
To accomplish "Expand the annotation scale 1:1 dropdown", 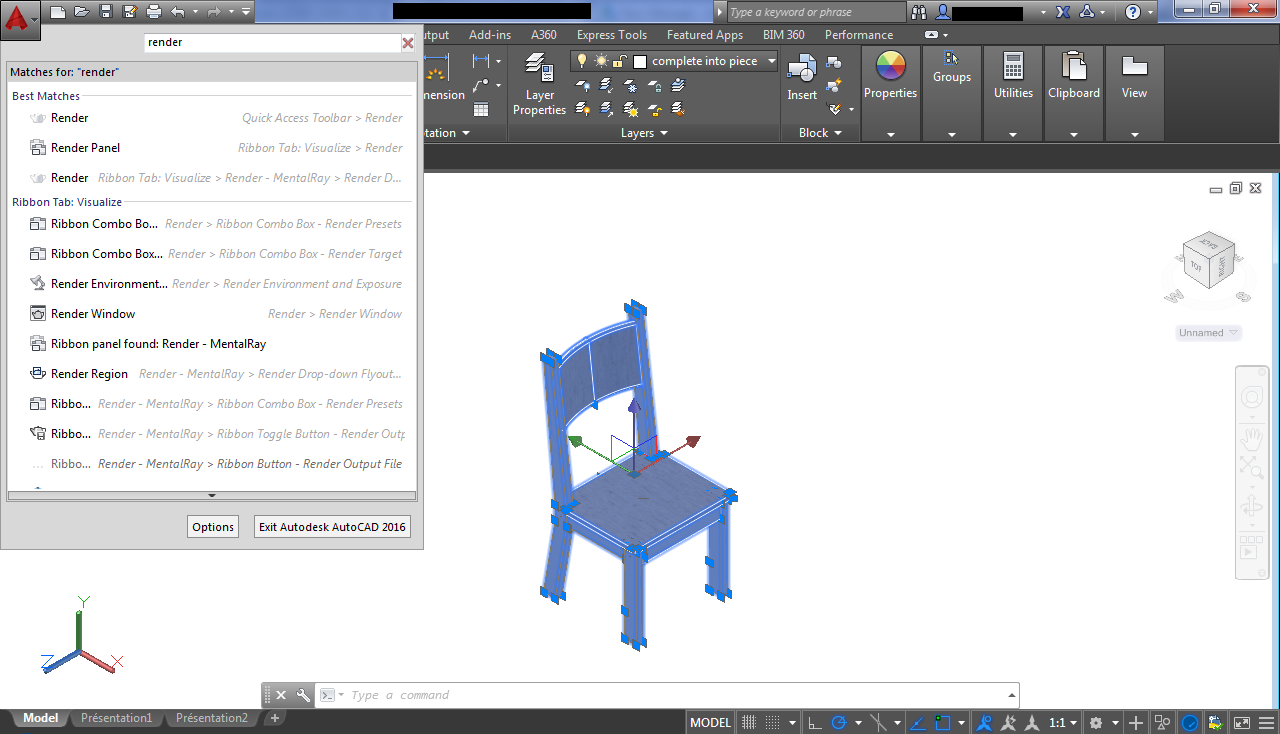I will 1072,722.
